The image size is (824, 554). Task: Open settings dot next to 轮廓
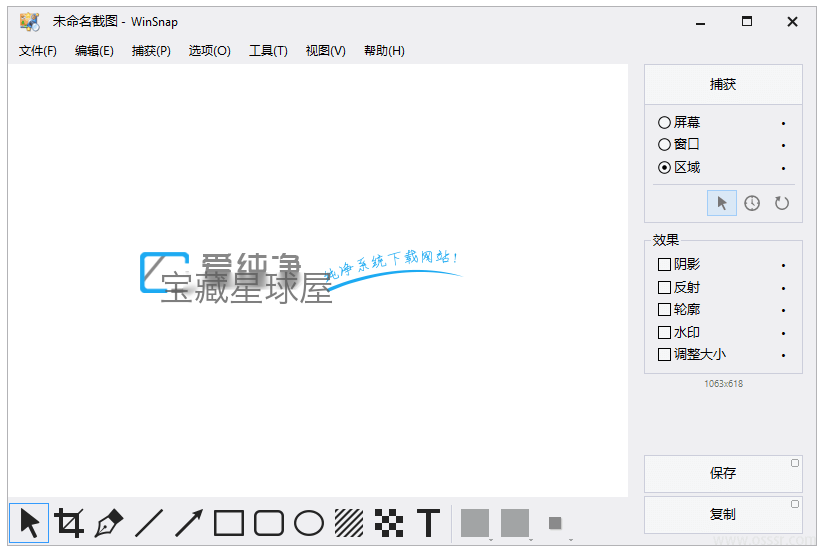pos(784,311)
